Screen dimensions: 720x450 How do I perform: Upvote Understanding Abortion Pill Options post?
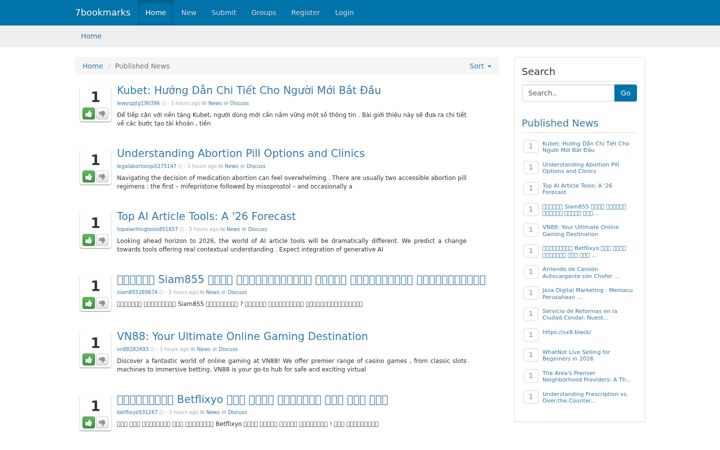(x=89, y=176)
